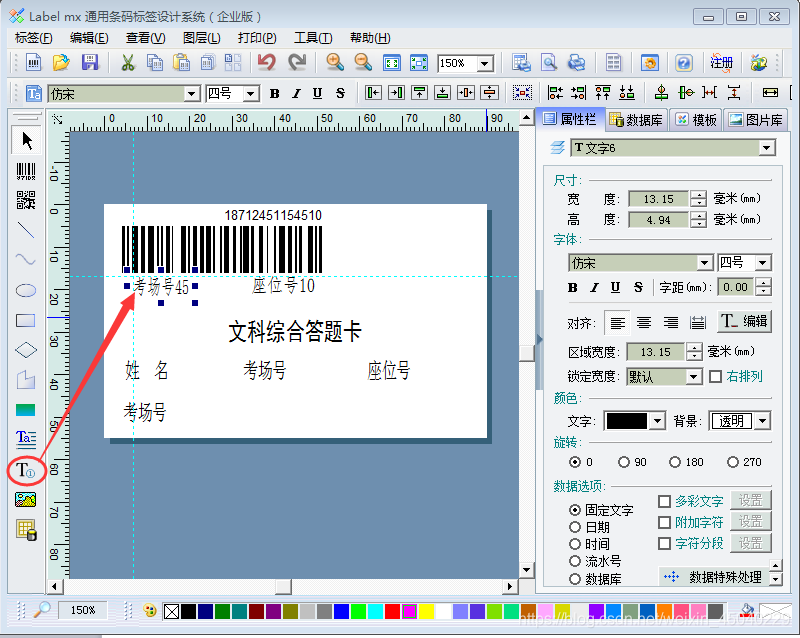The image size is (800, 638).
Task: Select rotation 0 radio button
Action: tap(575, 462)
